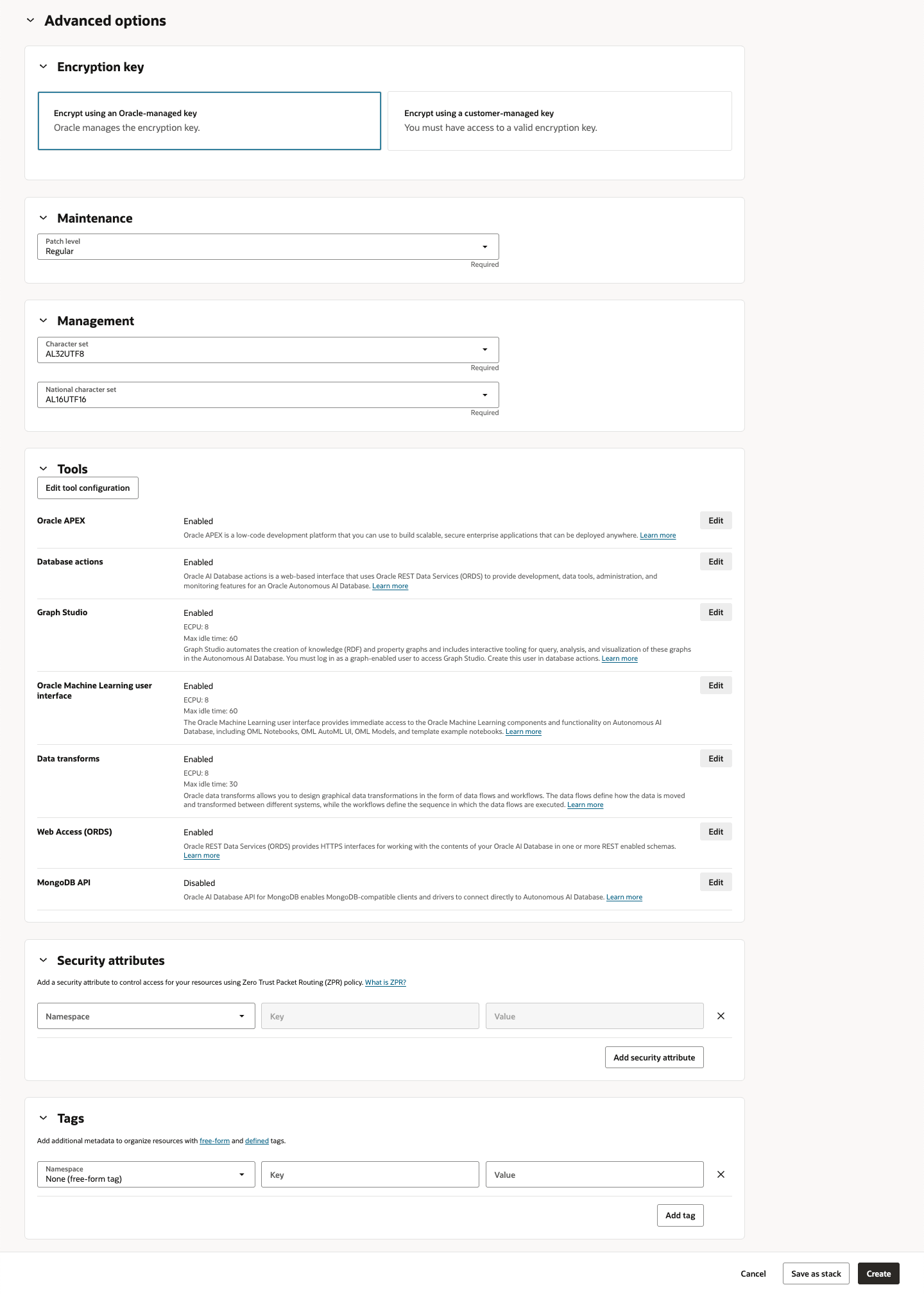
Task: Select Encrypt using an Oracle-managed key
Action: point(209,121)
